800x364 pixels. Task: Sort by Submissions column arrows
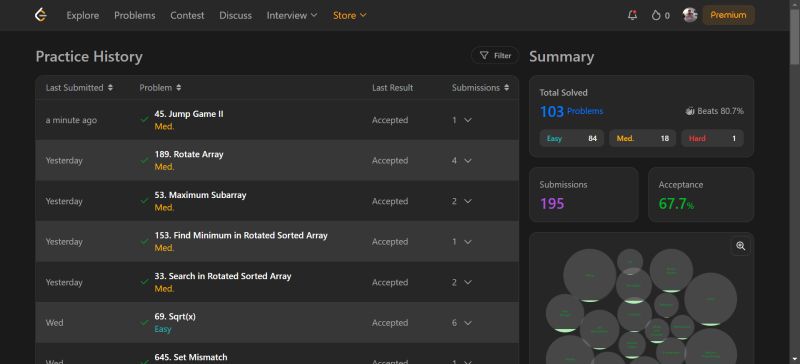[506, 88]
